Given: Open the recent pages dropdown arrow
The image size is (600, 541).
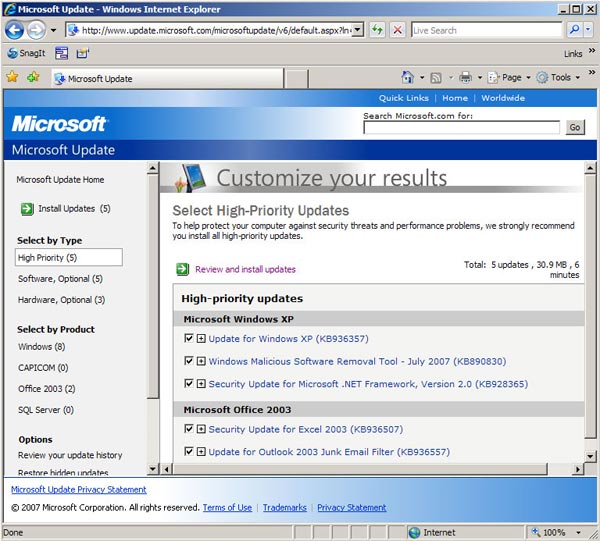Looking at the screenshot, I should (54, 30).
